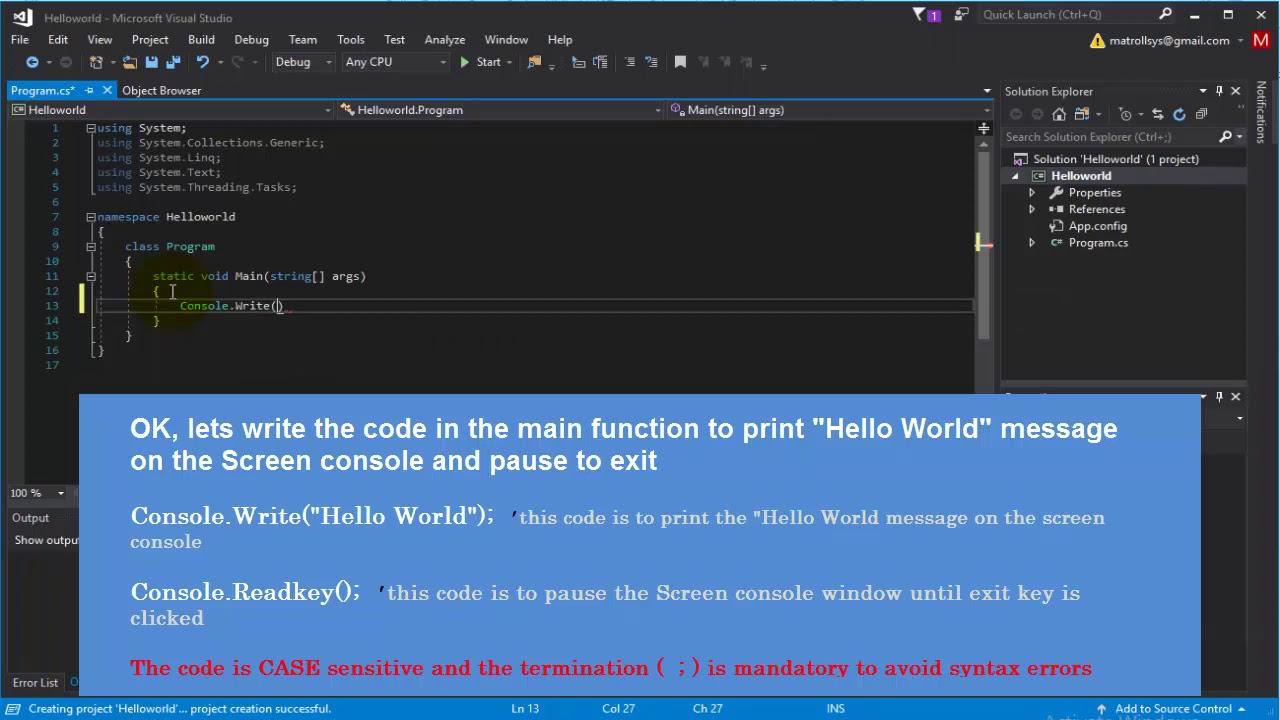Select App.config in Solution Explorer
Image resolution: width=1280 pixels, height=720 pixels.
(1097, 226)
